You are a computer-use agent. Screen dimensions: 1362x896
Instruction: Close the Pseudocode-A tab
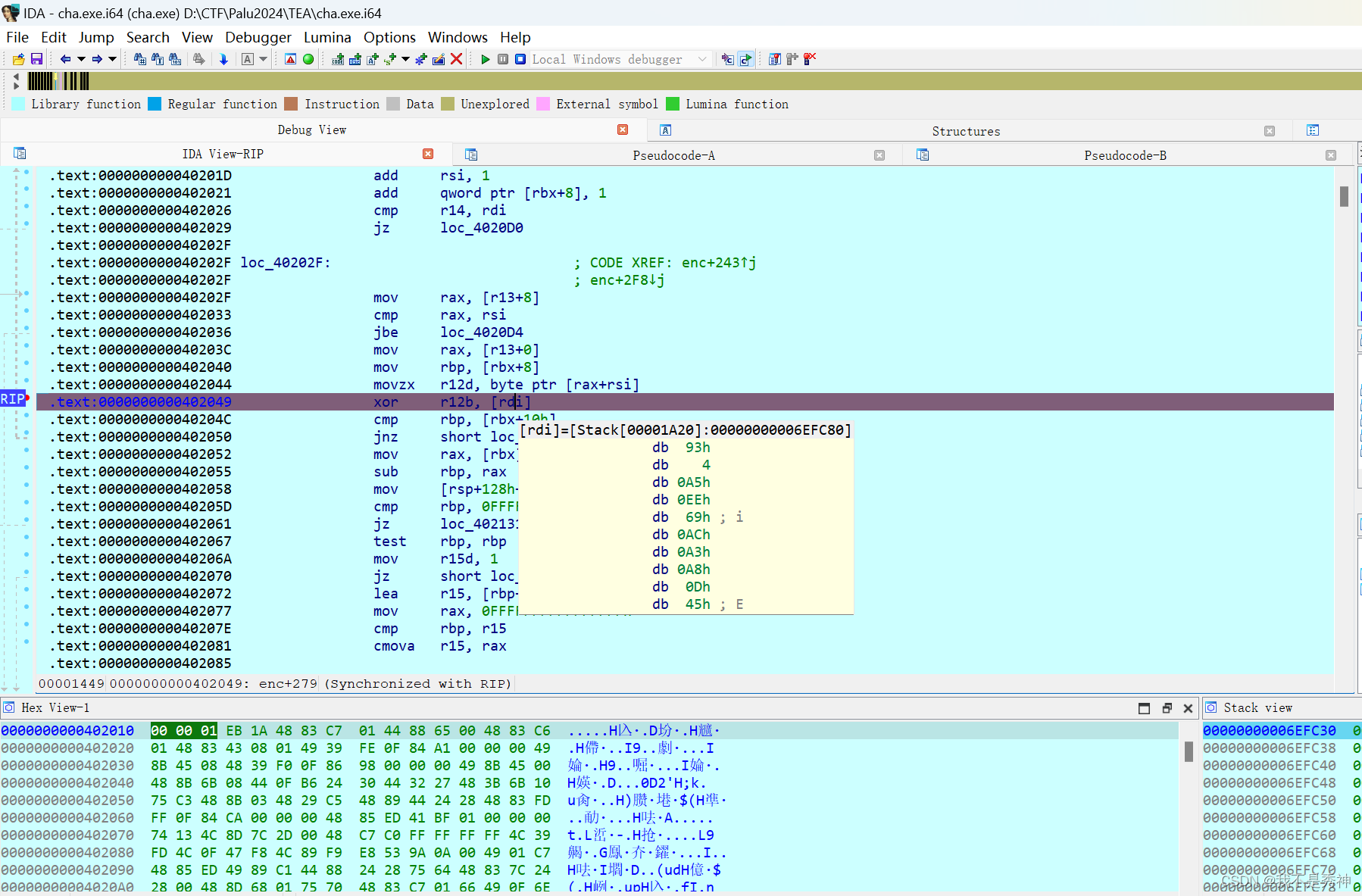879,155
